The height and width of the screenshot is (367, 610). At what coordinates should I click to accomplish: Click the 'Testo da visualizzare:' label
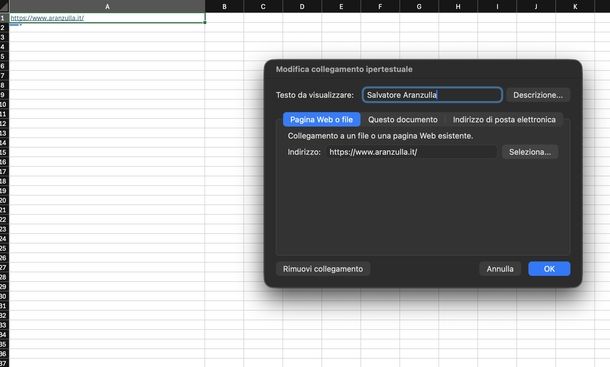pos(315,95)
